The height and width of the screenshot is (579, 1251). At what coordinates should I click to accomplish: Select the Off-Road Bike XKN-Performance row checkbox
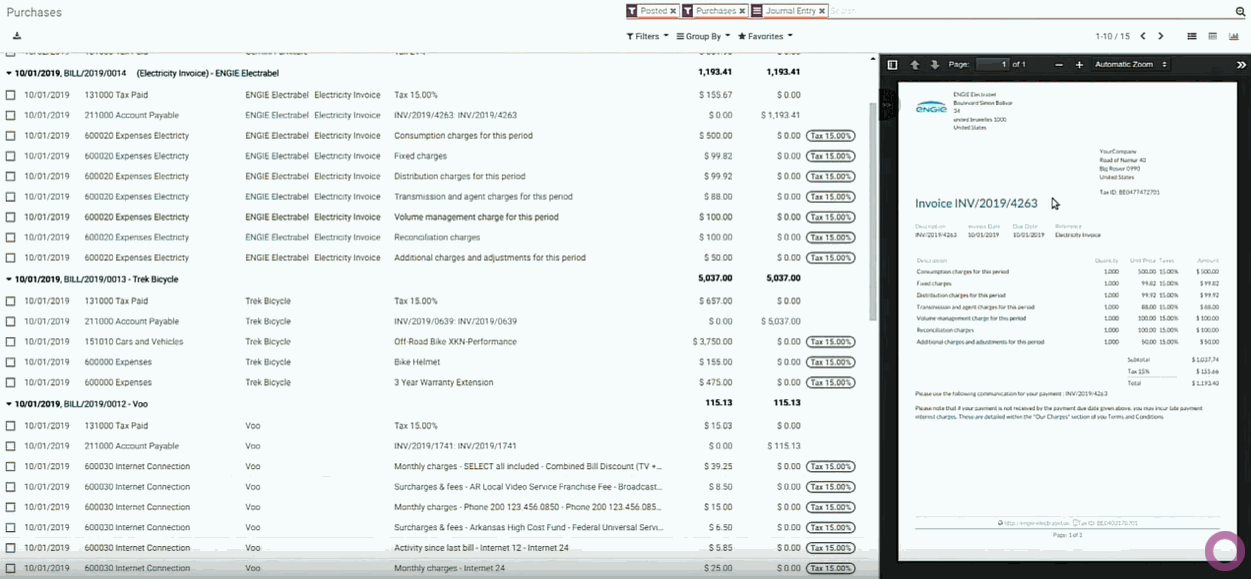click(11, 342)
